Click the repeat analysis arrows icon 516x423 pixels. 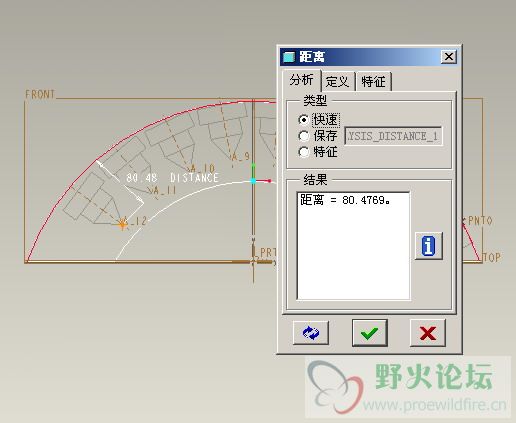pyautogui.click(x=311, y=333)
